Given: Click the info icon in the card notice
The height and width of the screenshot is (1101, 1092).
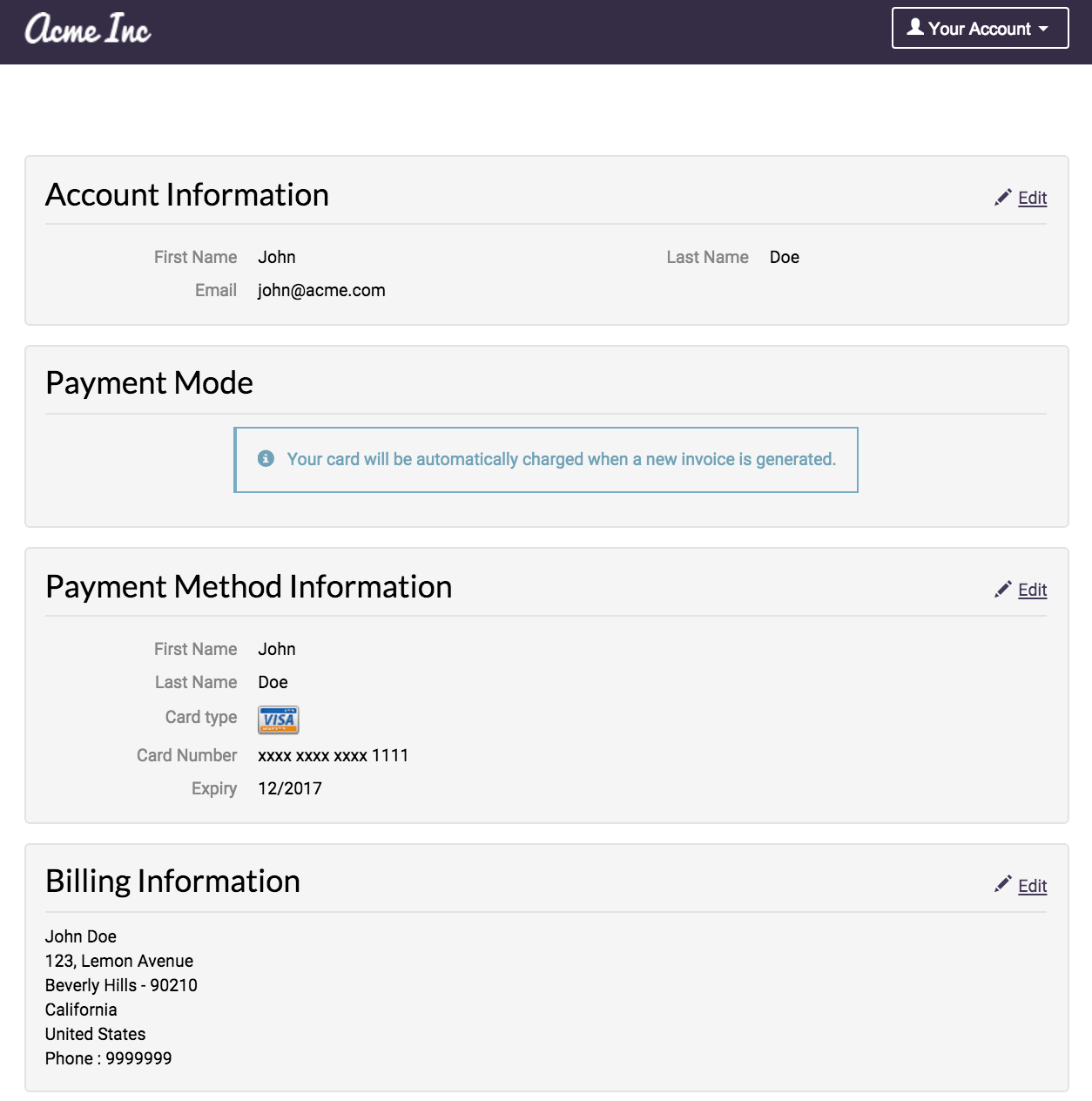Looking at the screenshot, I should click(x=266, y=459).
